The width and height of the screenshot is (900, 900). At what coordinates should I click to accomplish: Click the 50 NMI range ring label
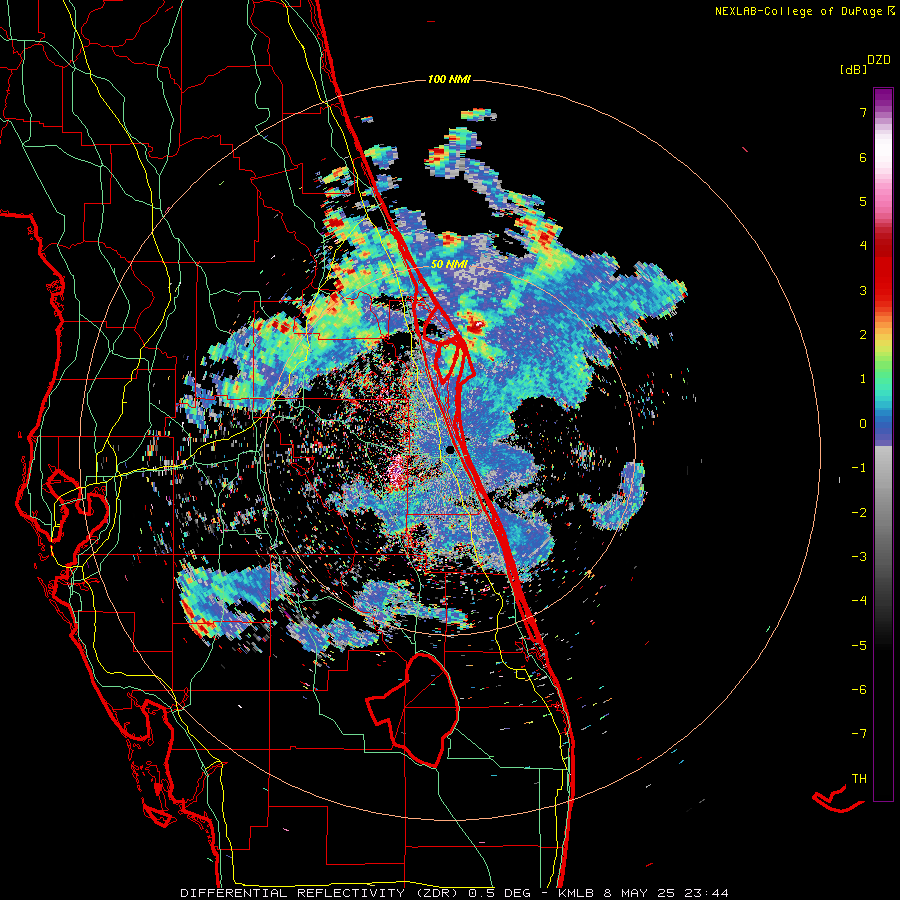tap(449, 264)
